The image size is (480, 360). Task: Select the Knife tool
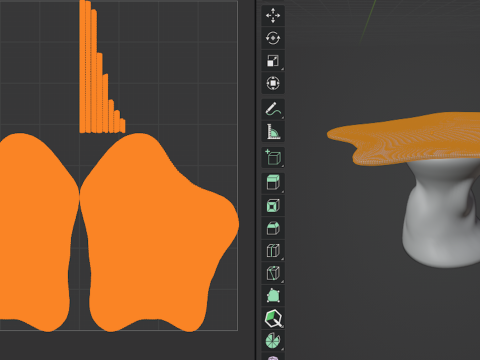click(273, 273)
